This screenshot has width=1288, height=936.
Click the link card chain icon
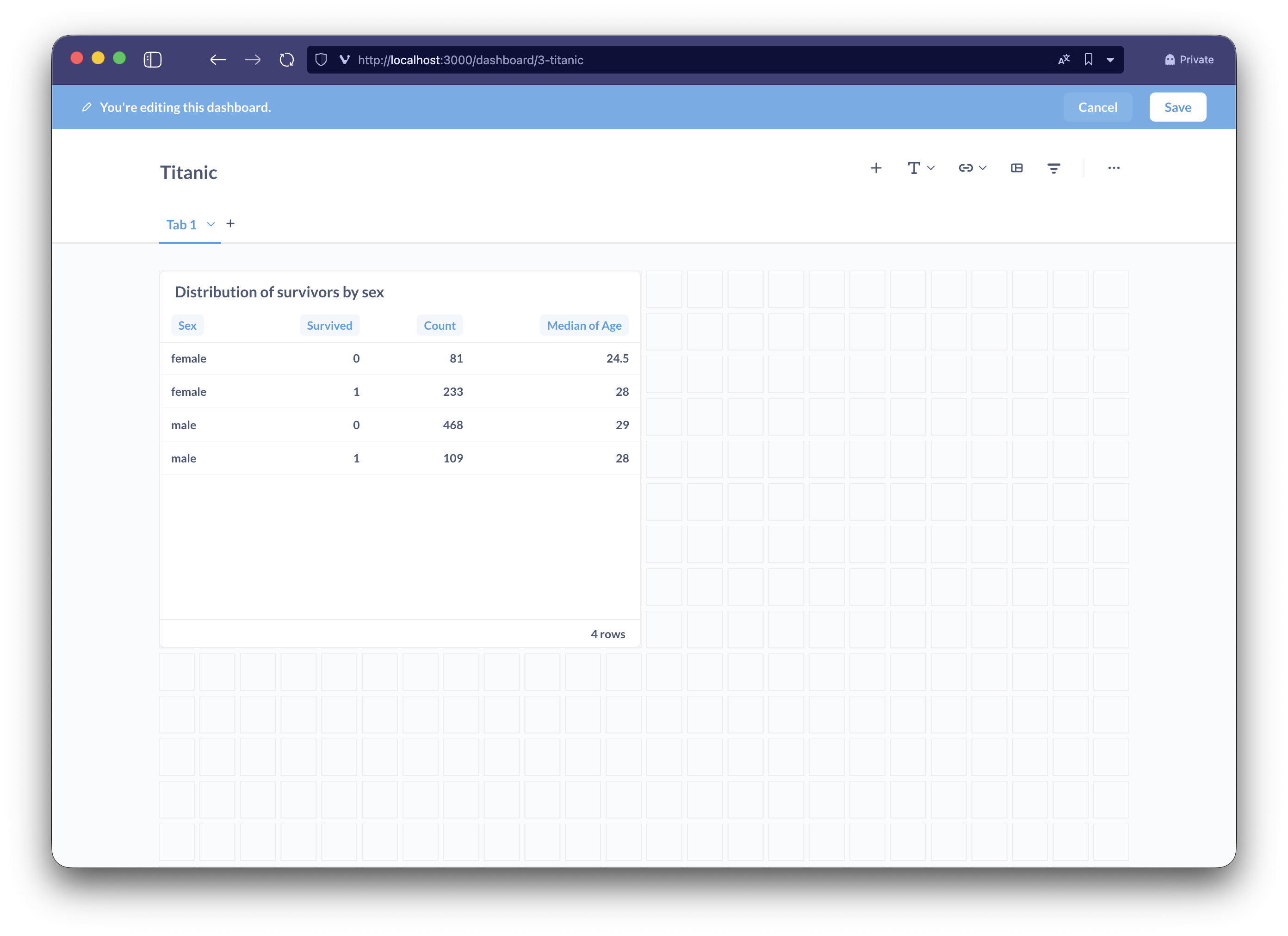point(966,168)
